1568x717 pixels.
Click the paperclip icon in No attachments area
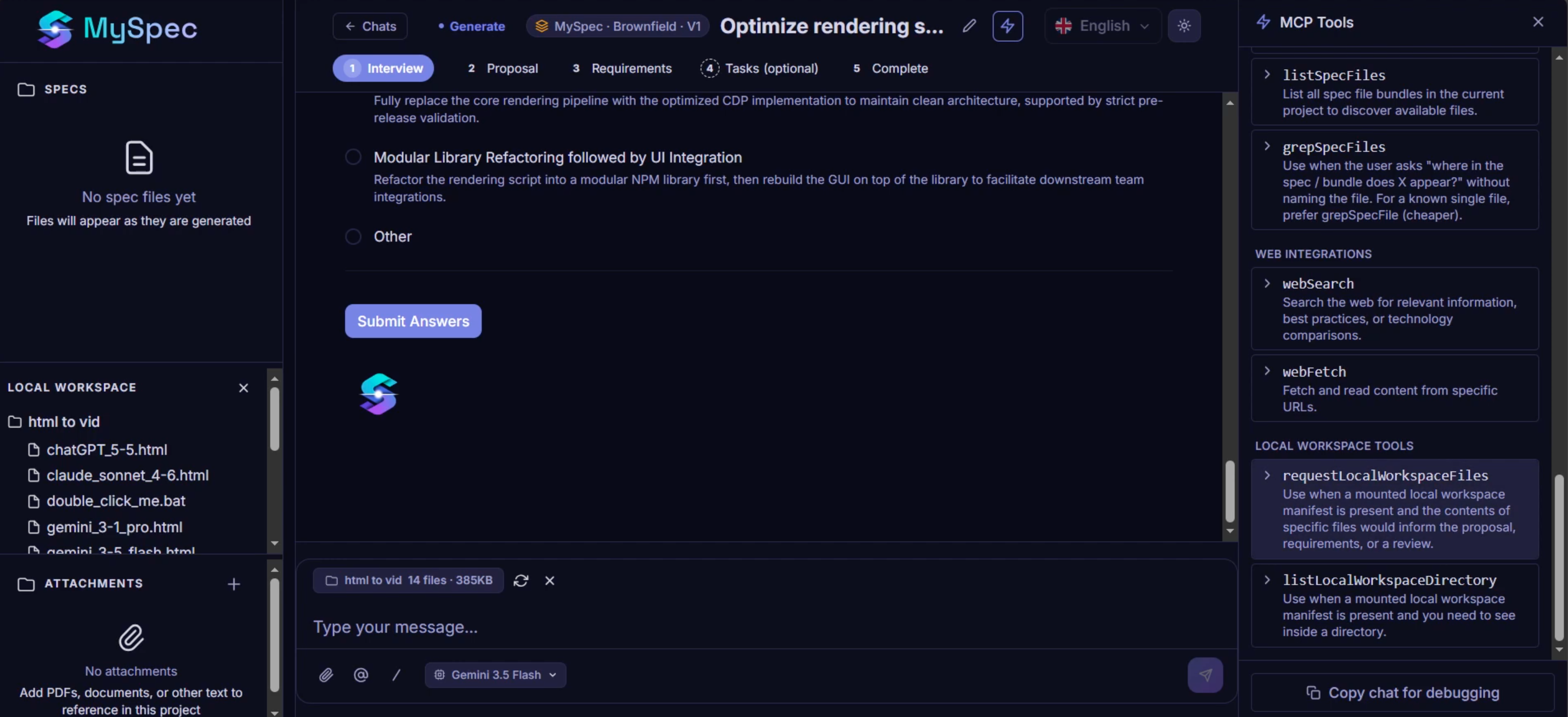coord(131,638)
